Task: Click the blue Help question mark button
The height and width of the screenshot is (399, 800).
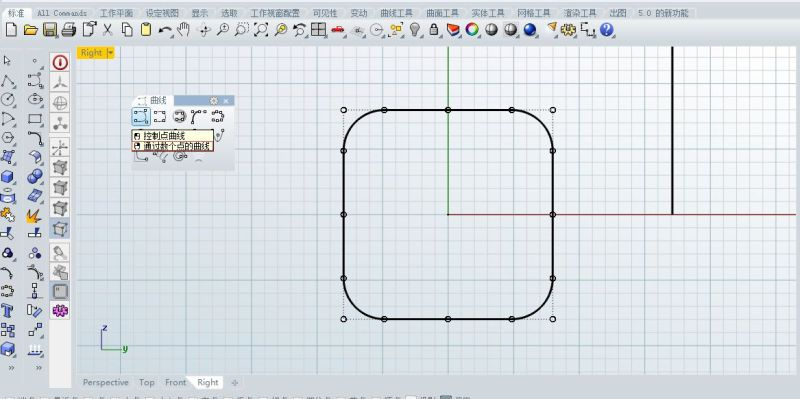Action: click(606, 30)
